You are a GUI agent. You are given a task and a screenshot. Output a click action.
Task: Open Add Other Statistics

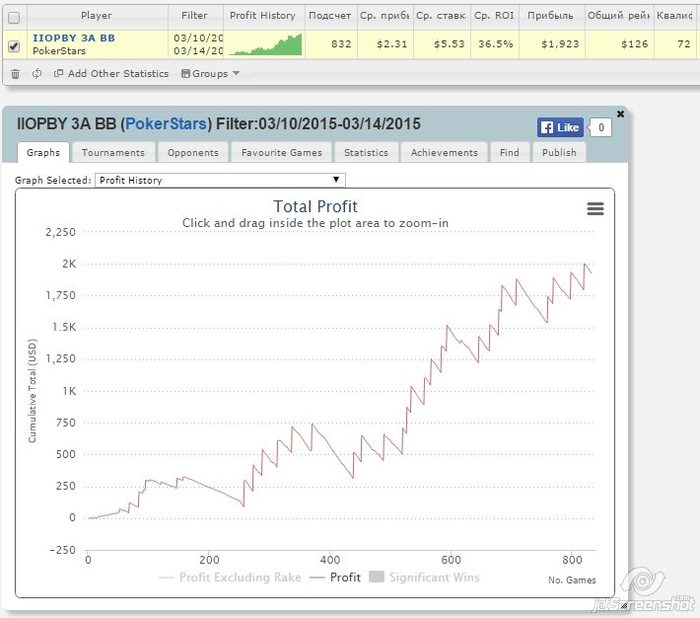tap(111, 74)
